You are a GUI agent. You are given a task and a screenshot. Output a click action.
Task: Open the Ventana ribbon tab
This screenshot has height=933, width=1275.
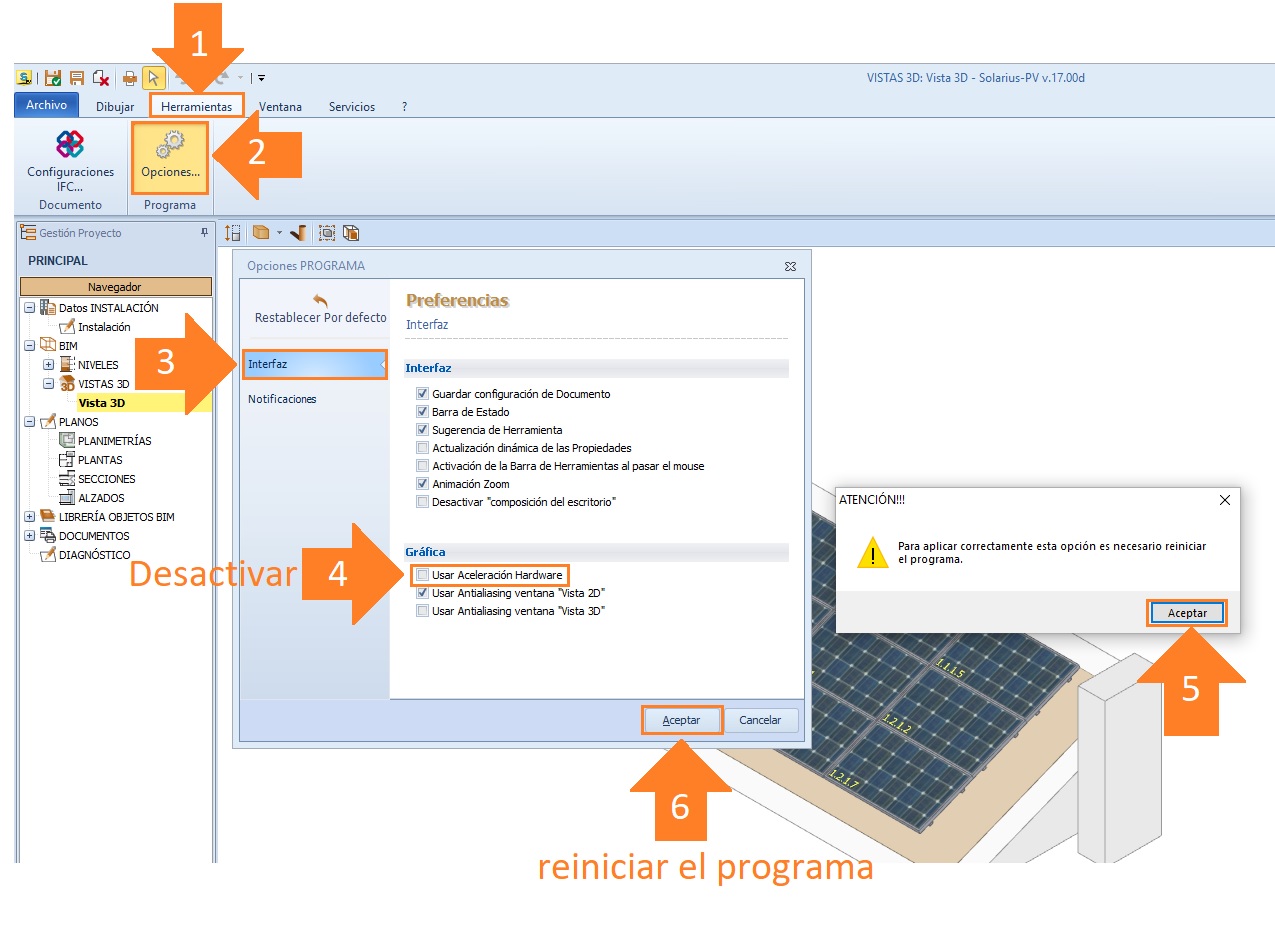click(x=280, y=106)
